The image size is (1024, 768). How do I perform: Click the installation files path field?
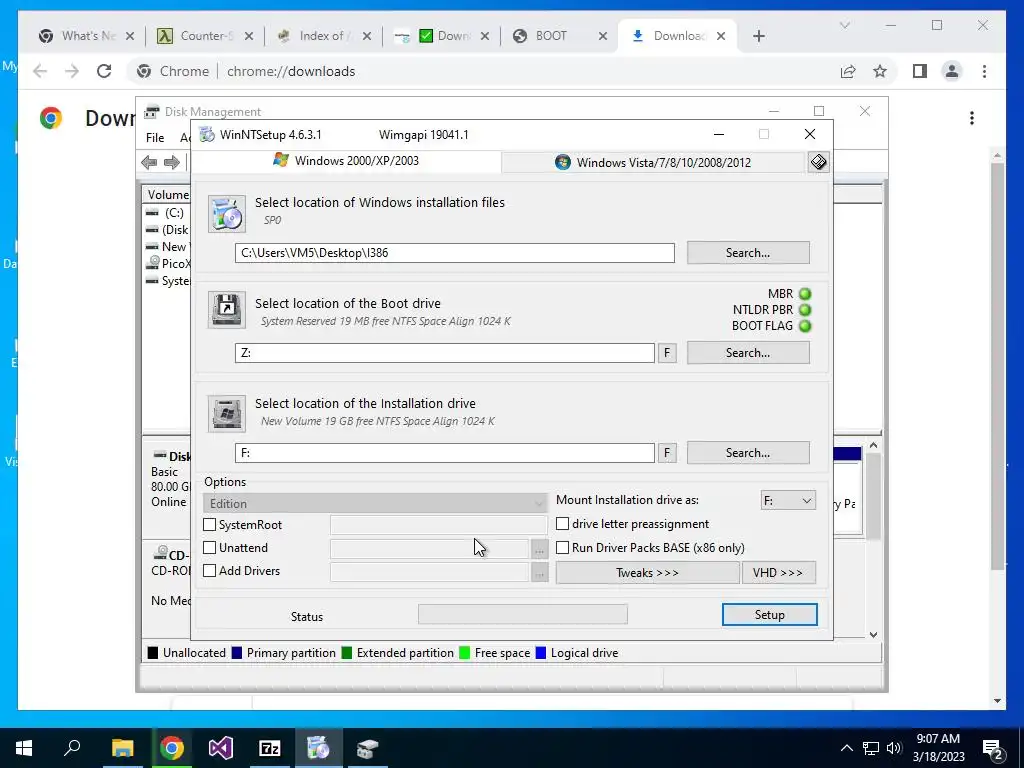(455, 253)
